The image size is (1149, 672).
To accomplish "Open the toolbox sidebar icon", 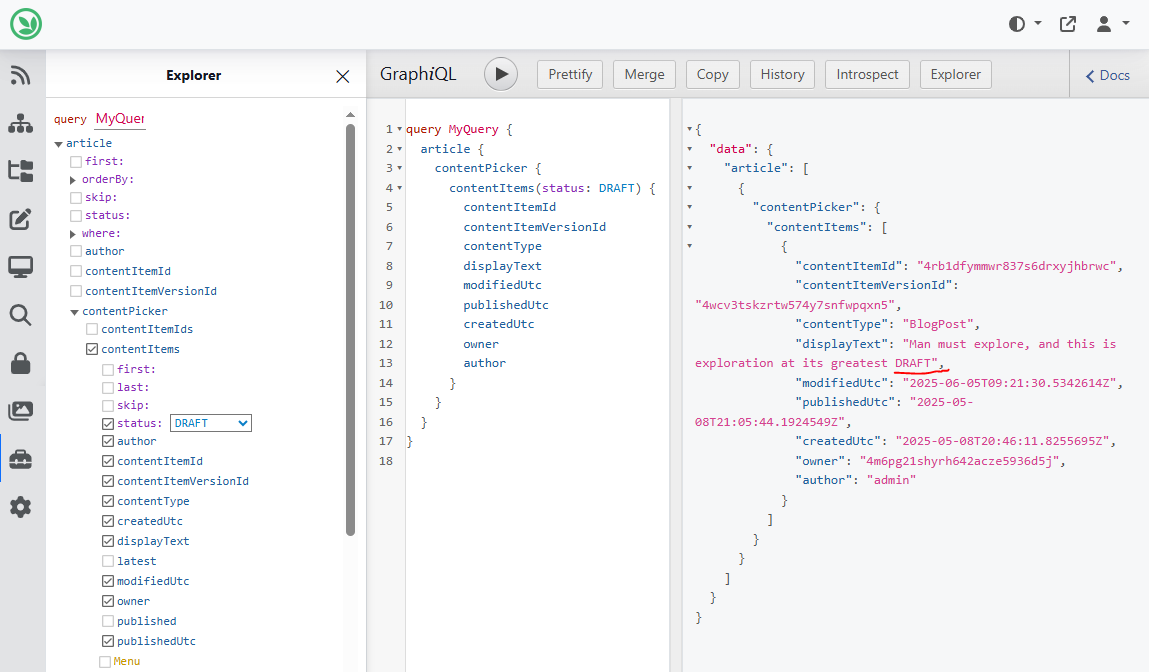I will click(x=21, y=459).
